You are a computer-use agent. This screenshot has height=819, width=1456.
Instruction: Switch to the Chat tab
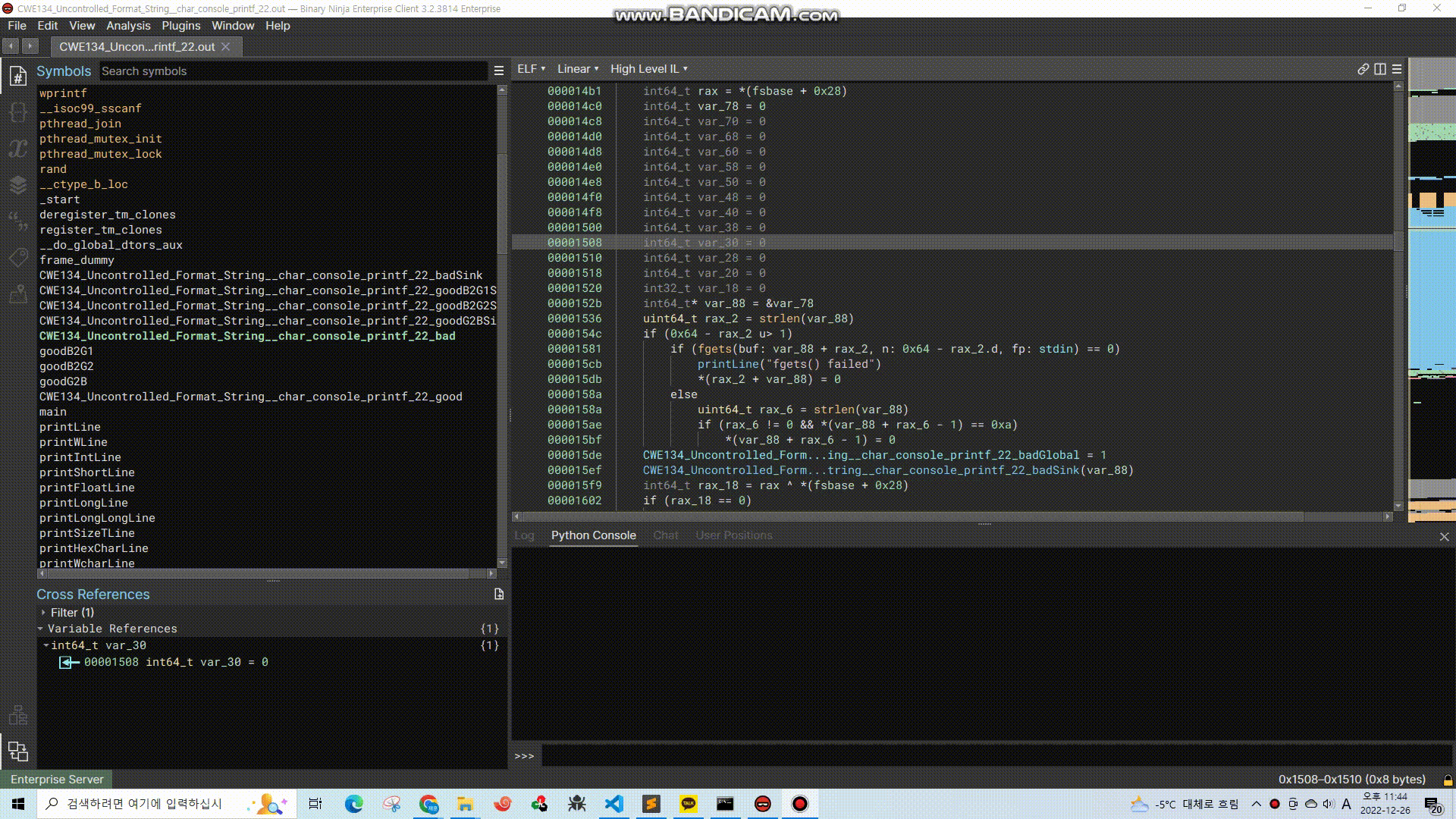tap(666, 535)
